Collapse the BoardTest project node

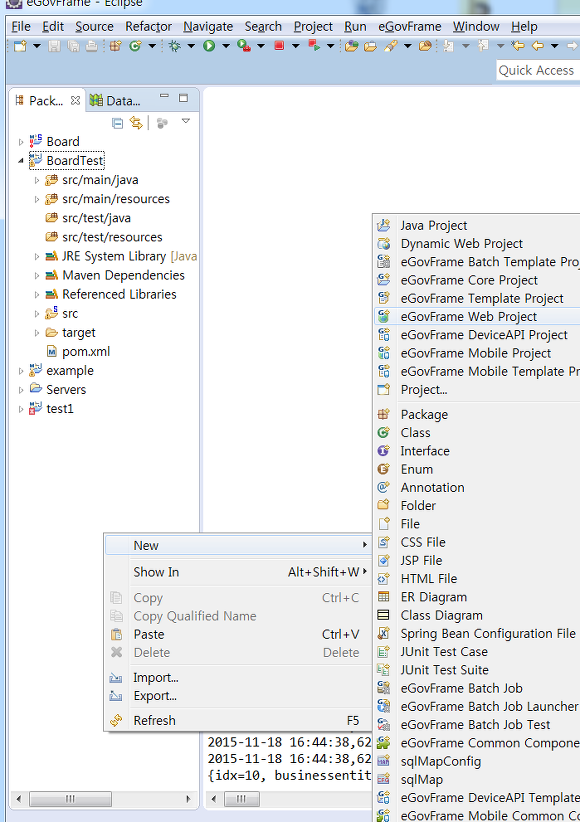coord(20,161)
